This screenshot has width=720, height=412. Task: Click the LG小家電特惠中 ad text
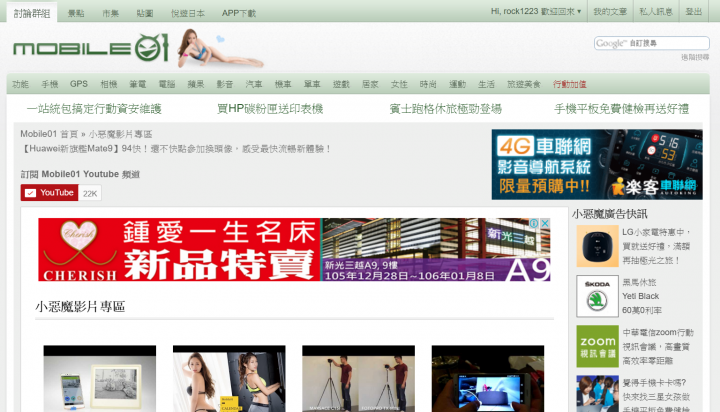[657, 246]
